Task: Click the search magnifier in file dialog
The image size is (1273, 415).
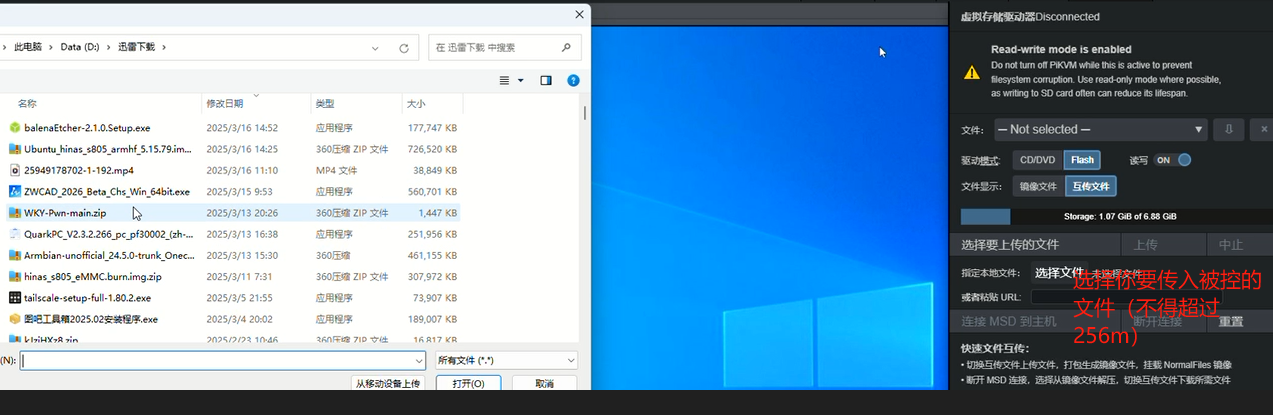Action: click(x=566, y=47)
